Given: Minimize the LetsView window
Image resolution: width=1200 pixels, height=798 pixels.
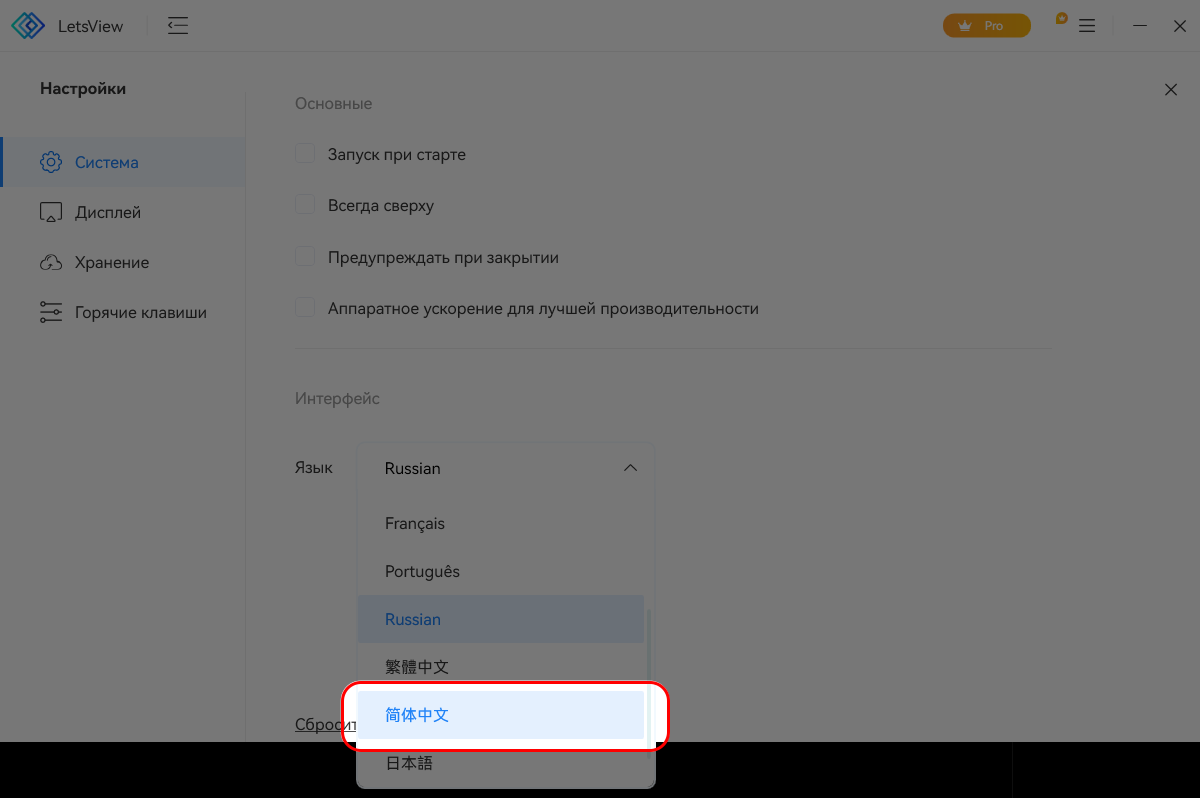Looking at the screenshot, I should pos(1139,26).
